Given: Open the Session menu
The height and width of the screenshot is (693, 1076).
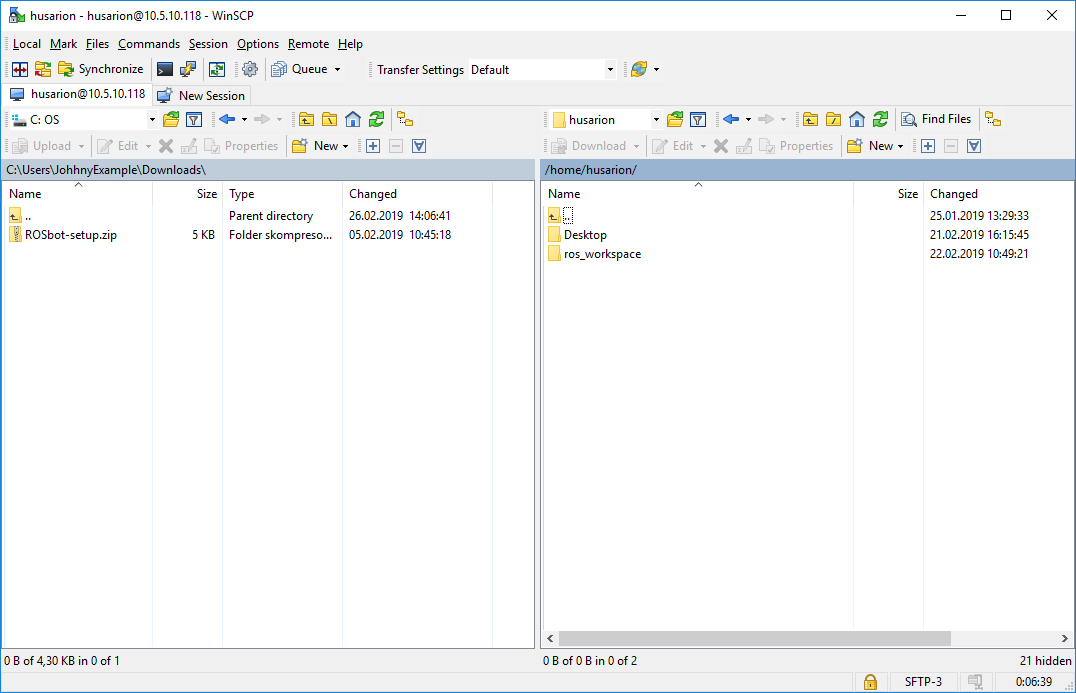Looking at the screenshot, I should 208,44.
